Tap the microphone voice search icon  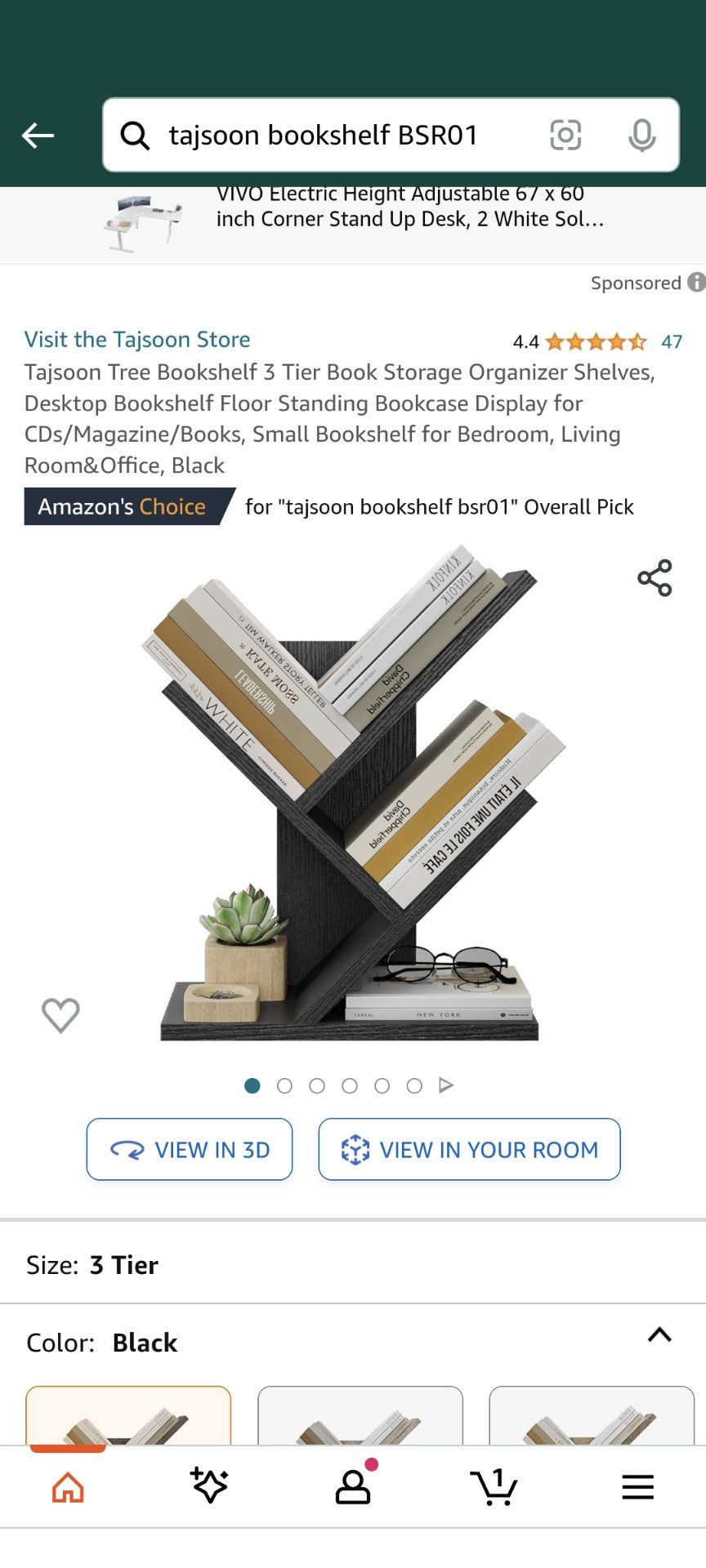tap(642, 135)
